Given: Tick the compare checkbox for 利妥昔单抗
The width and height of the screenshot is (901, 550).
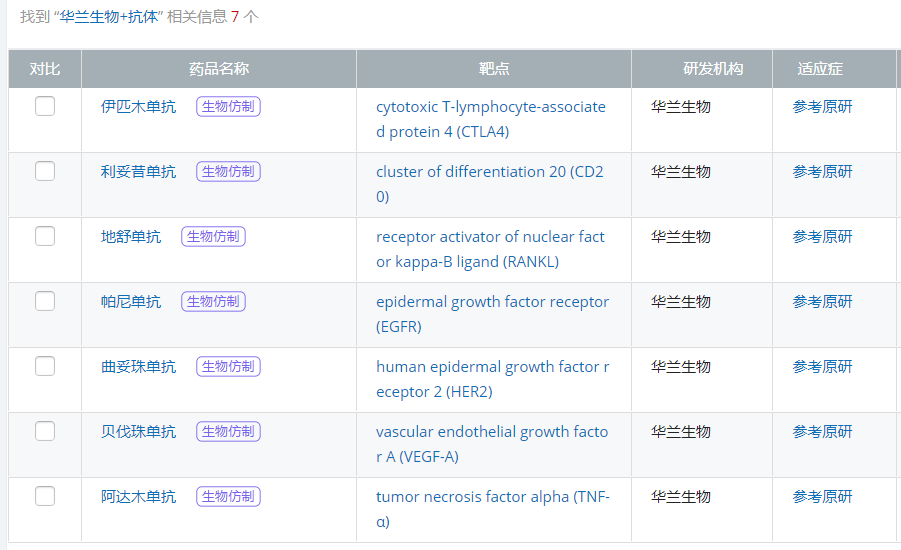Looking at the screenshot, I should coord(45,171).
